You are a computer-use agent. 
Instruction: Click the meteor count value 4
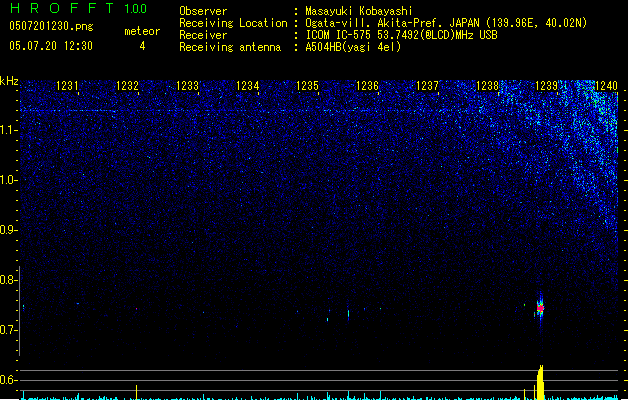coord(142,46)
